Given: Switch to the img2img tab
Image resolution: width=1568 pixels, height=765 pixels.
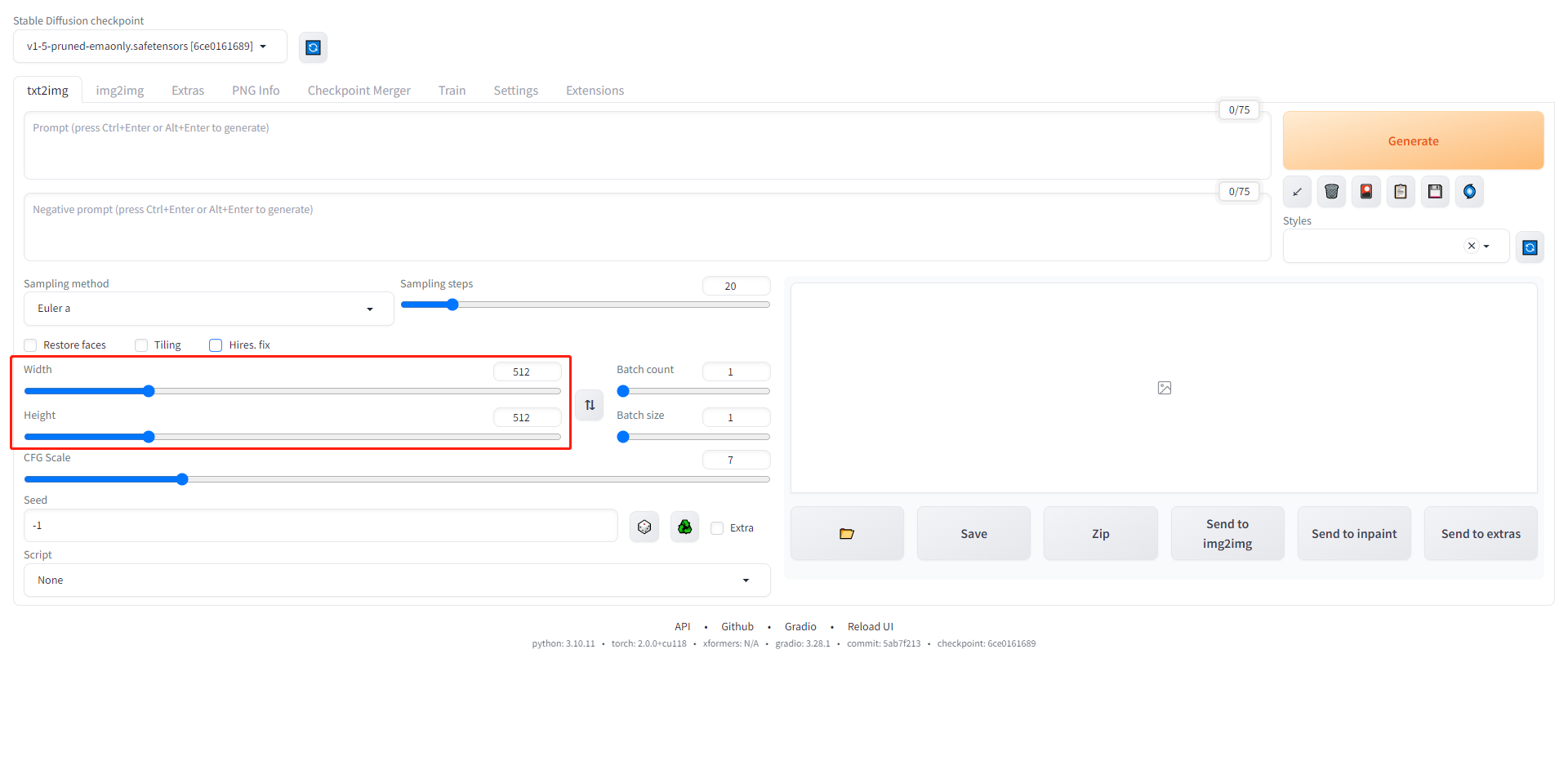Looking at the screenshot, I should (x=120, y=91).
